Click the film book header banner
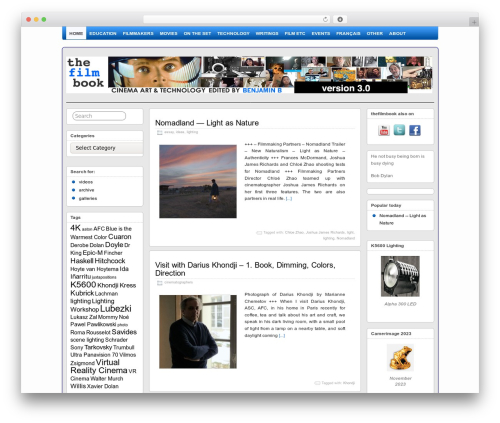 (x=249, y=75)
